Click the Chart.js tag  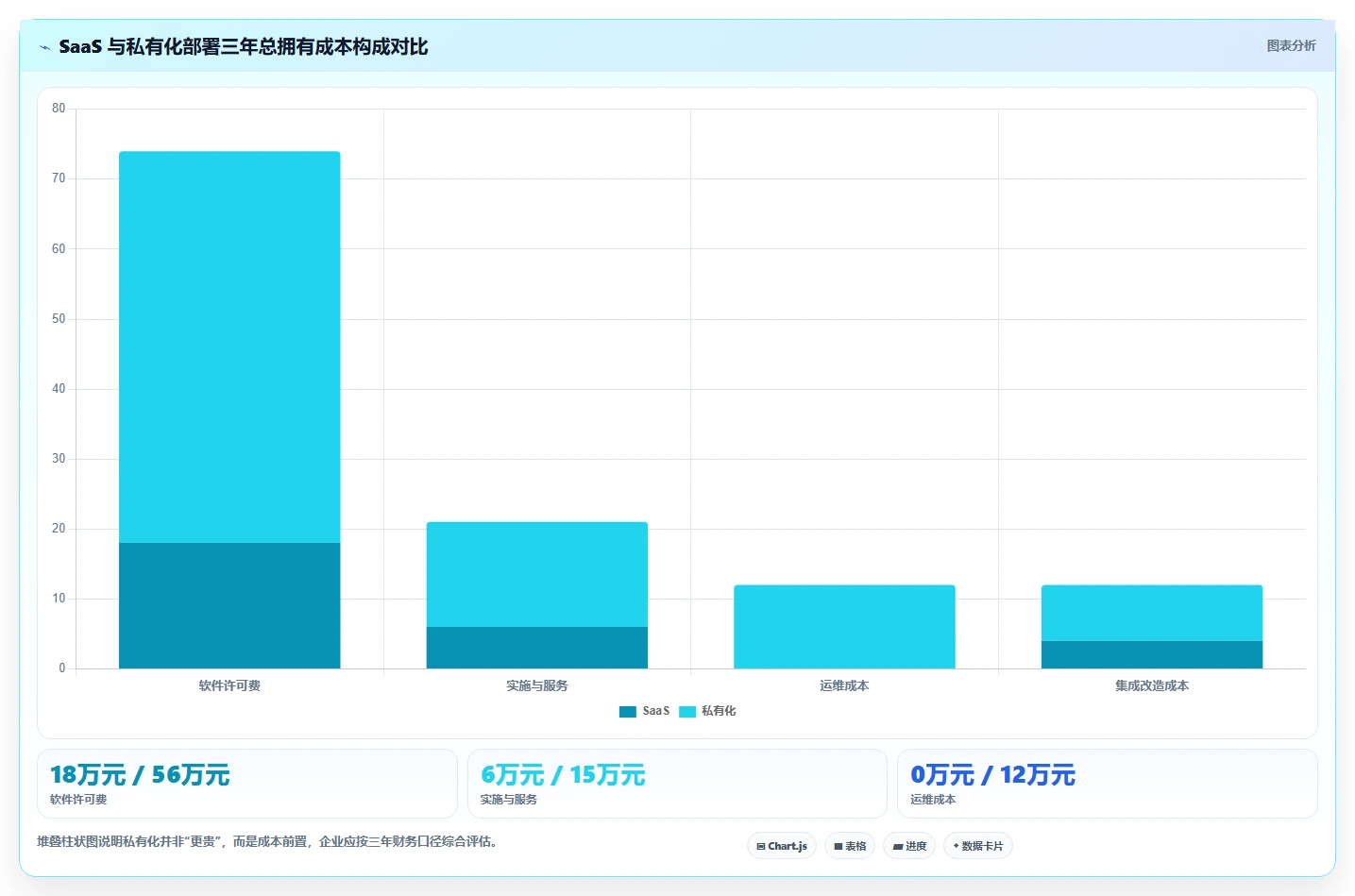[x=782, y=846]
